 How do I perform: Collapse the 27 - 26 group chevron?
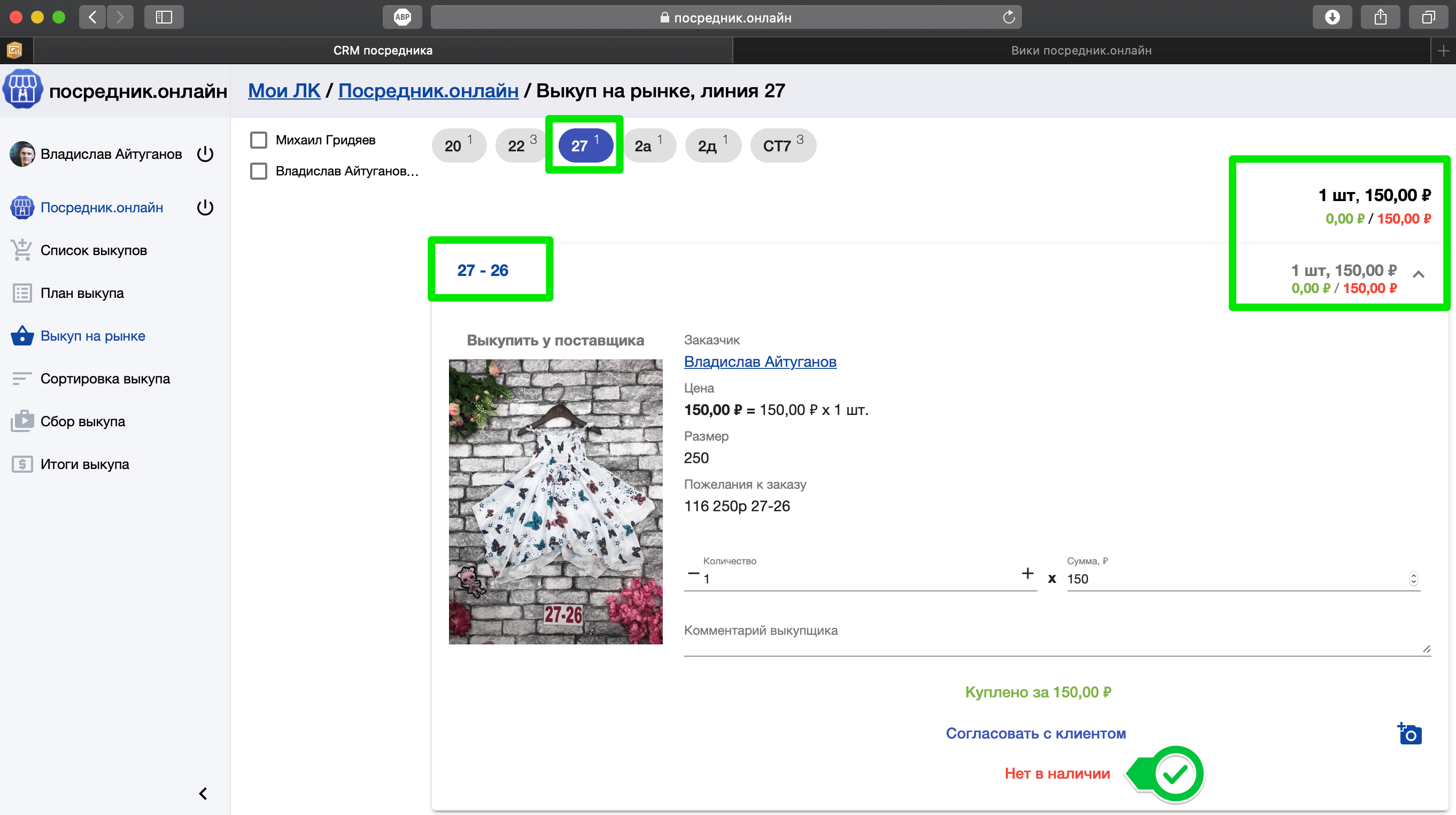coord(1418,275)
